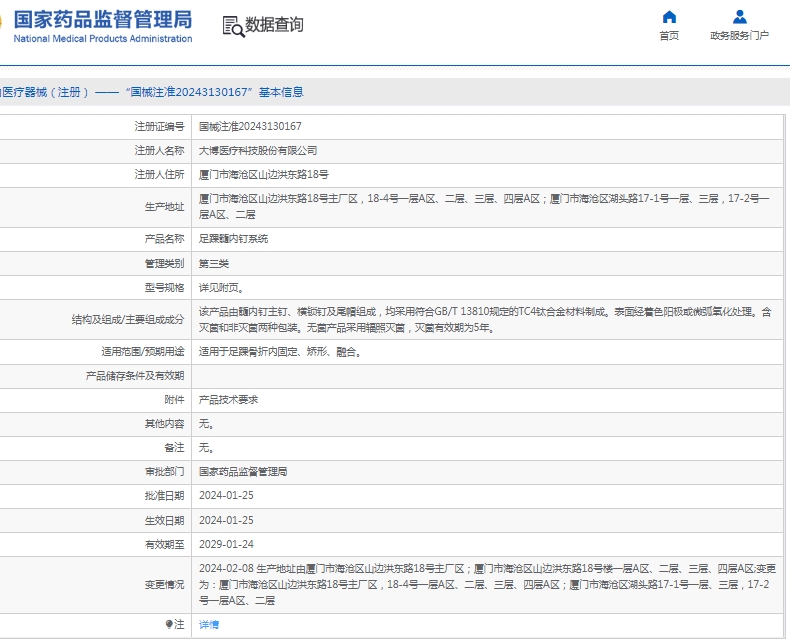Select registrant name 大博医疗科技股份有限公司
Viewport: 790px width, 644px height.
(258, 151)
